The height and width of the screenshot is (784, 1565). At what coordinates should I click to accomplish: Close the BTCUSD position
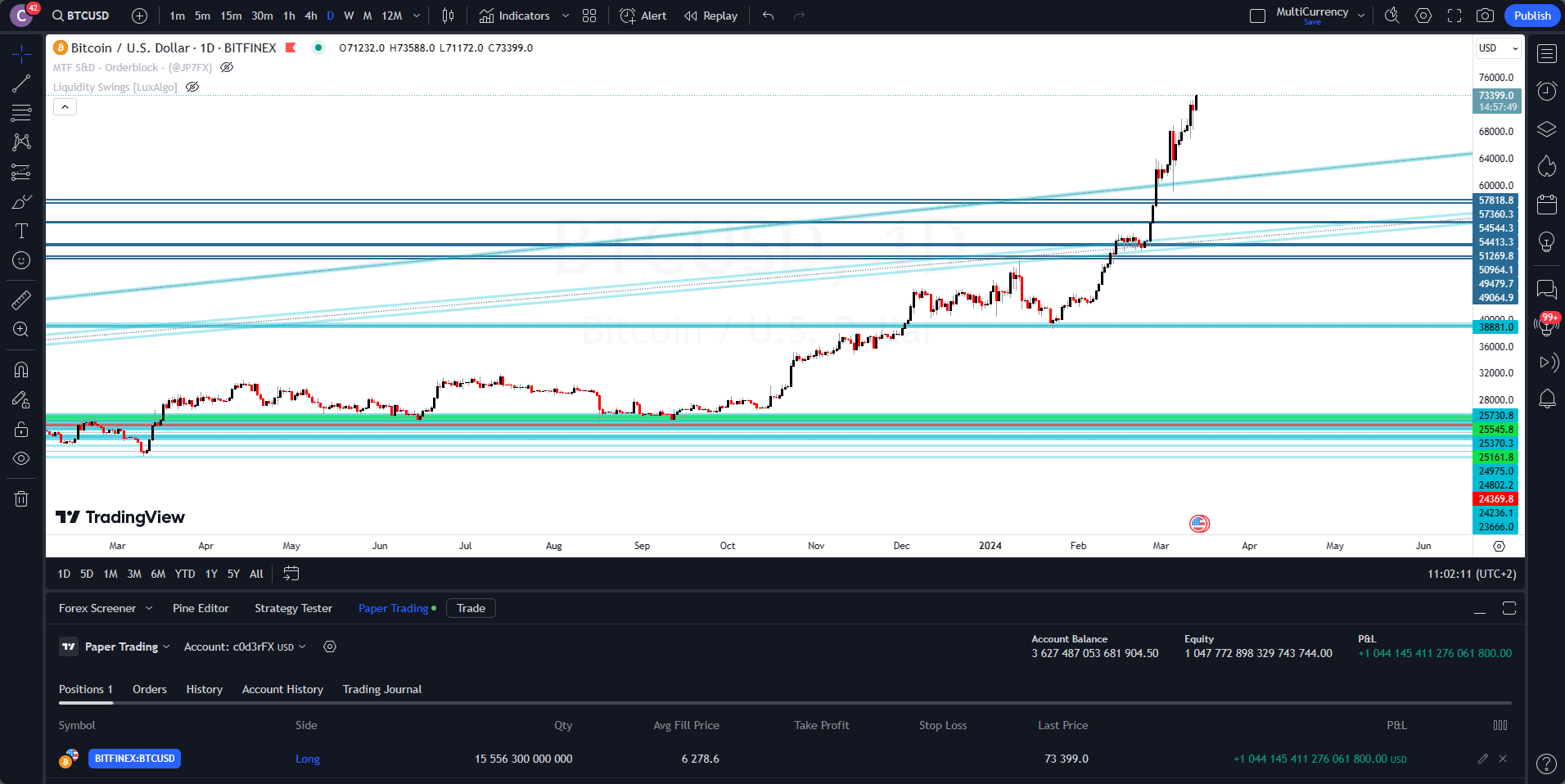[x=1503, y=759]
